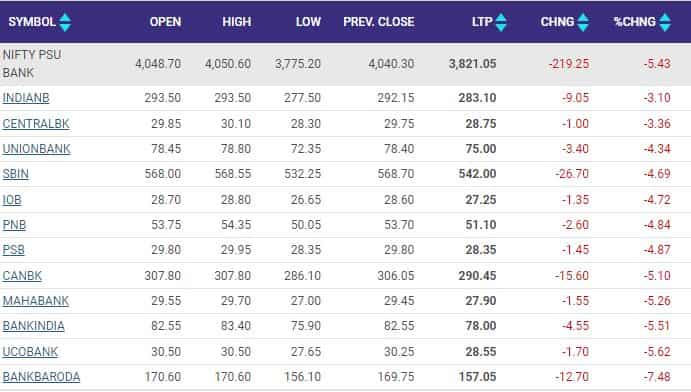Open the PNB stock link

(x=14, y=225)
